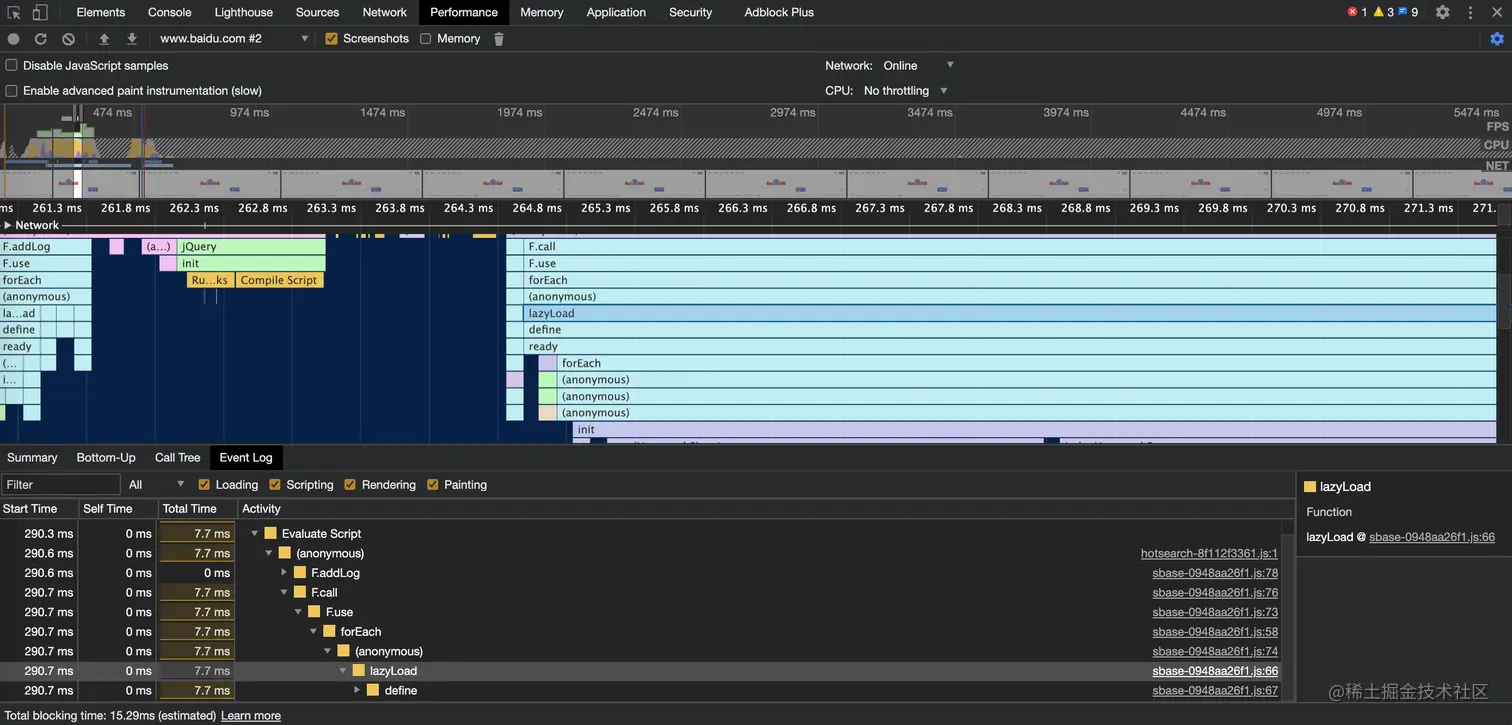Open the Adblock Plus tab

point(779,12)
